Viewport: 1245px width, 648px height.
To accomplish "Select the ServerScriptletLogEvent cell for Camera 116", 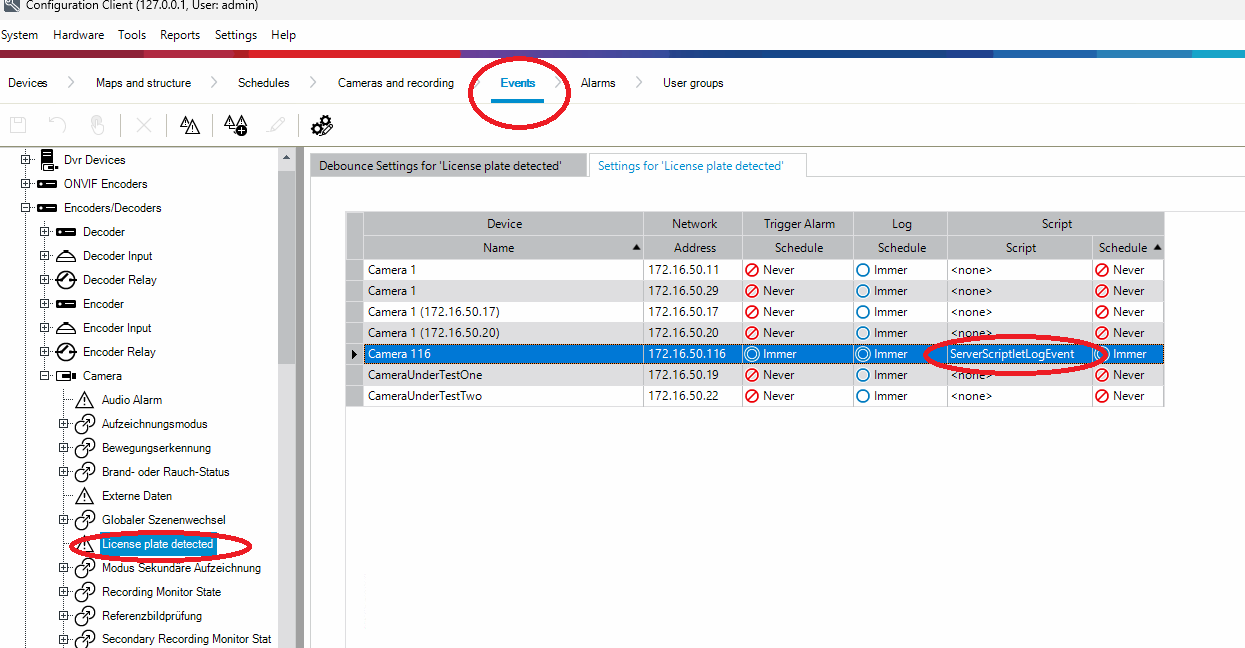I will [x=1018, y=353].
